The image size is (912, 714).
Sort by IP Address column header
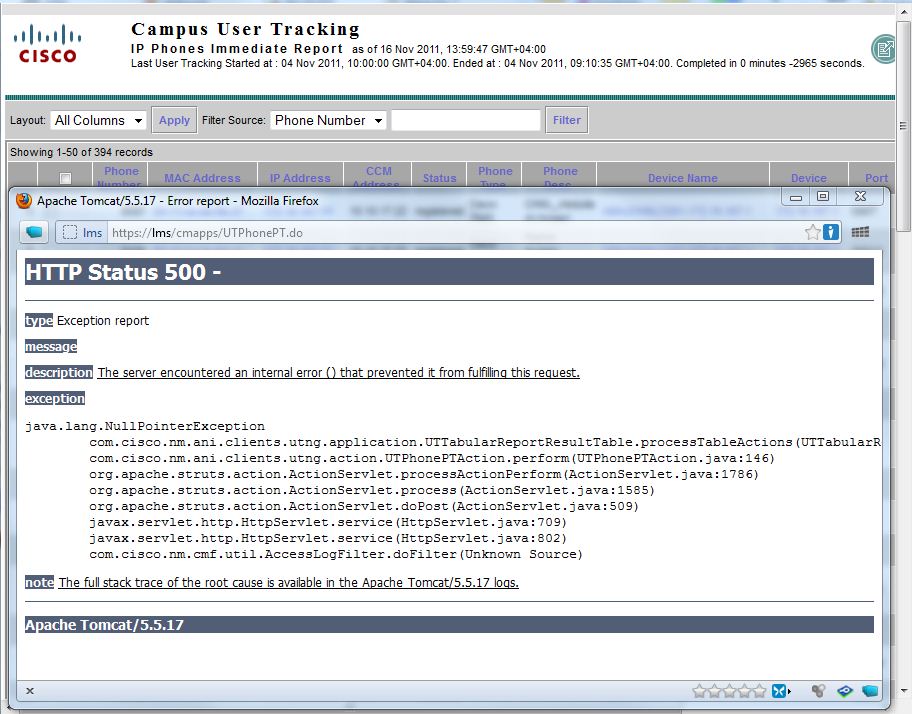(x=300, y=178)
